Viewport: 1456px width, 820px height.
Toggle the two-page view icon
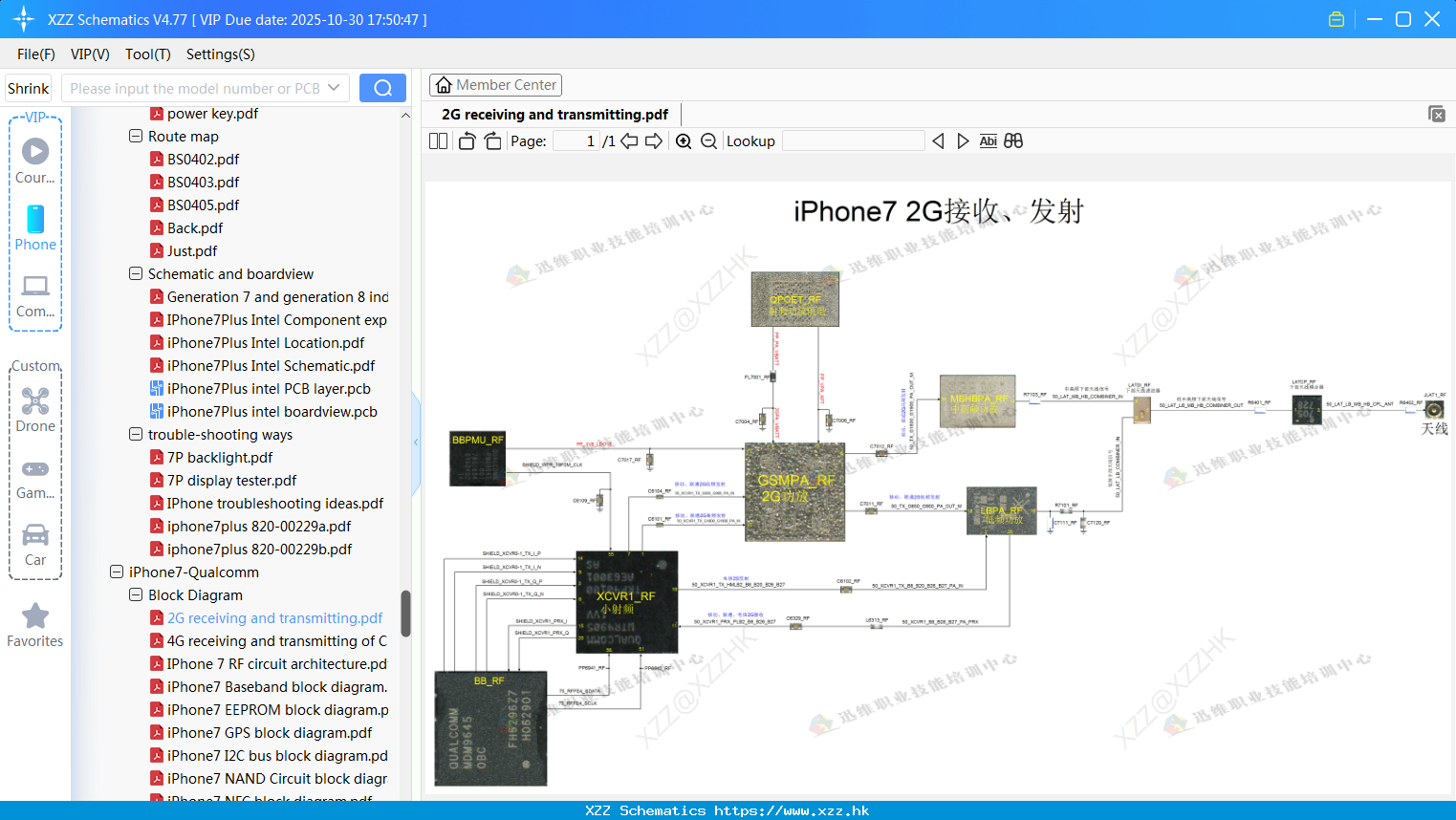click(x=438, y=140)
